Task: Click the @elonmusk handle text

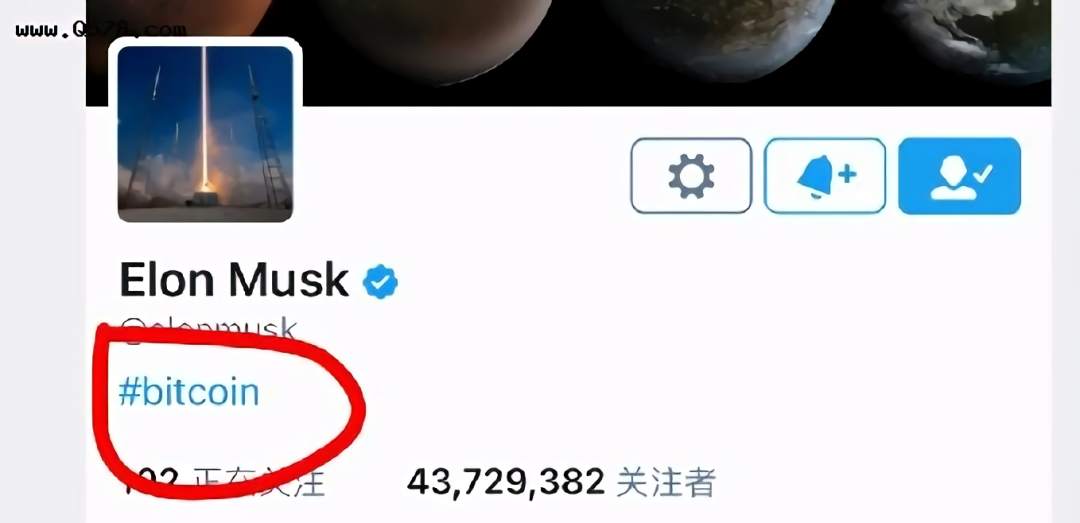Action: (x=209, y=330)
